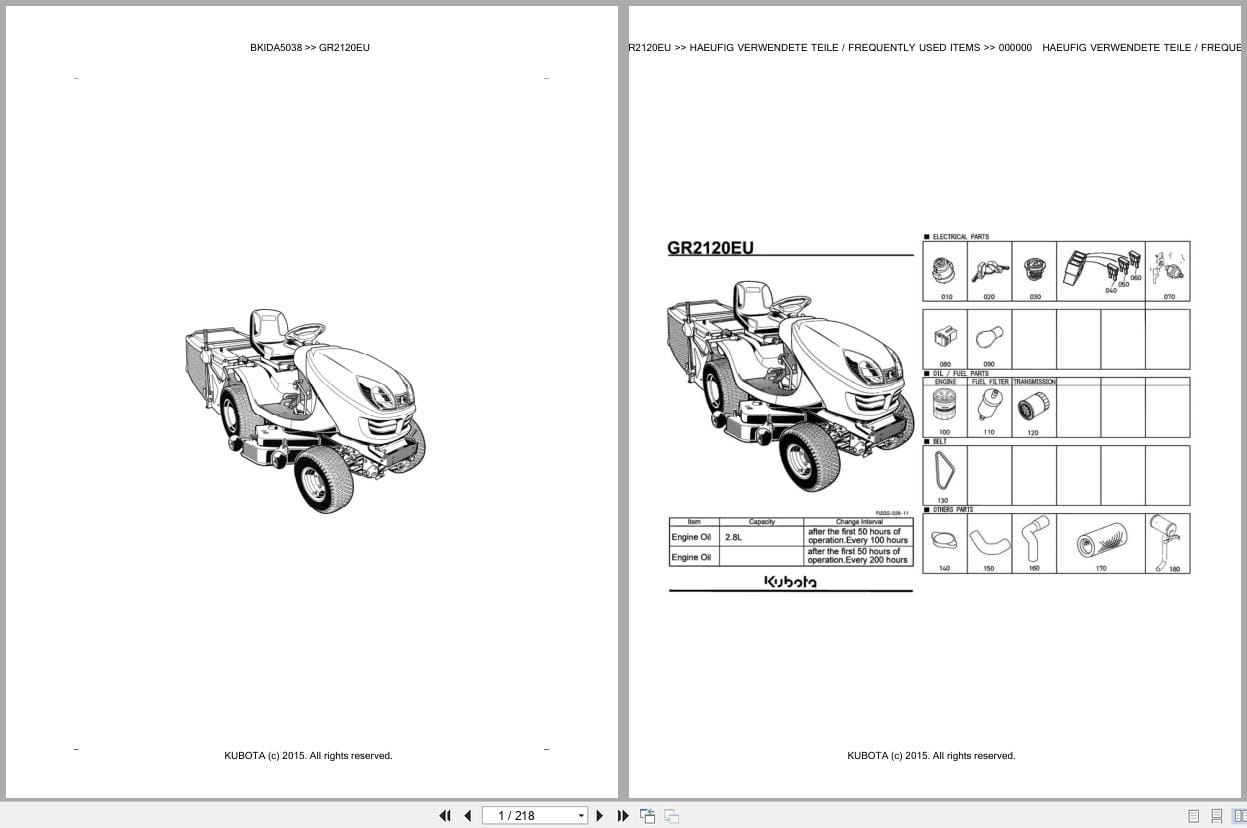The image size is (1247, 828).
Task: Click the GR2120EU model title
Action: tap(710, 248)
